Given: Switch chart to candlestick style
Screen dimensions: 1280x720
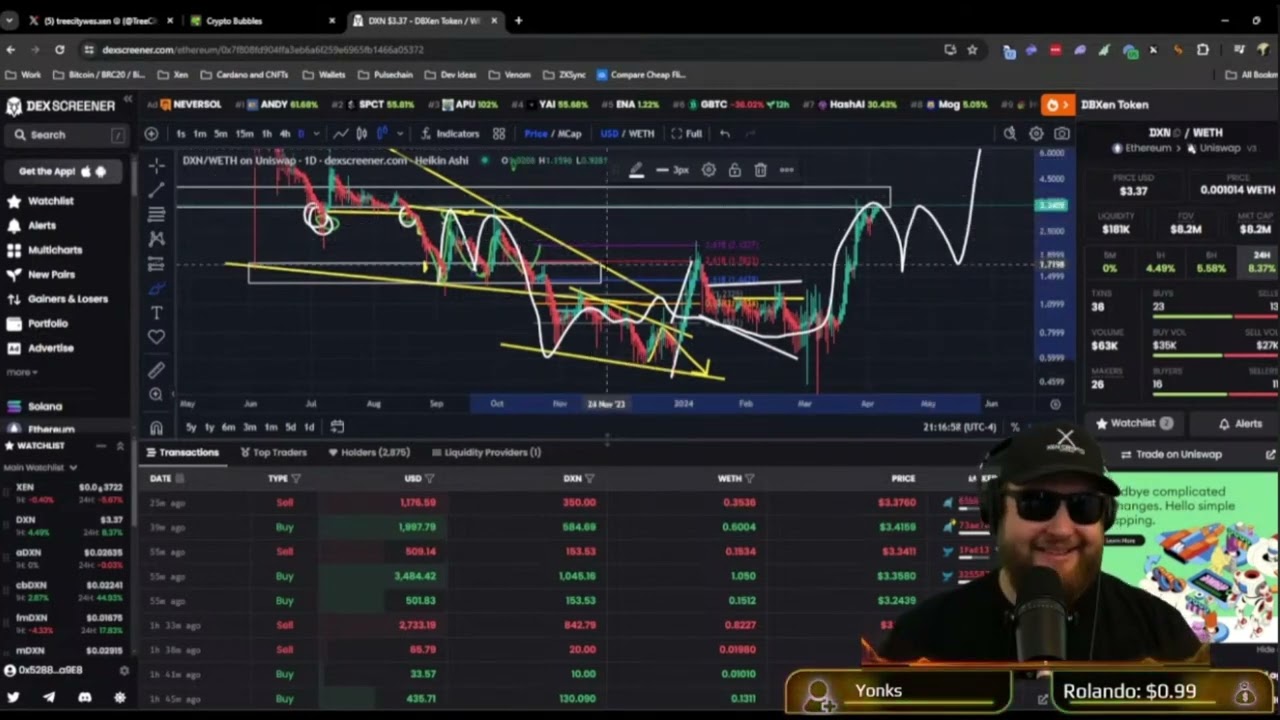Looking at the screenshot, I should (x=361, y=133).
